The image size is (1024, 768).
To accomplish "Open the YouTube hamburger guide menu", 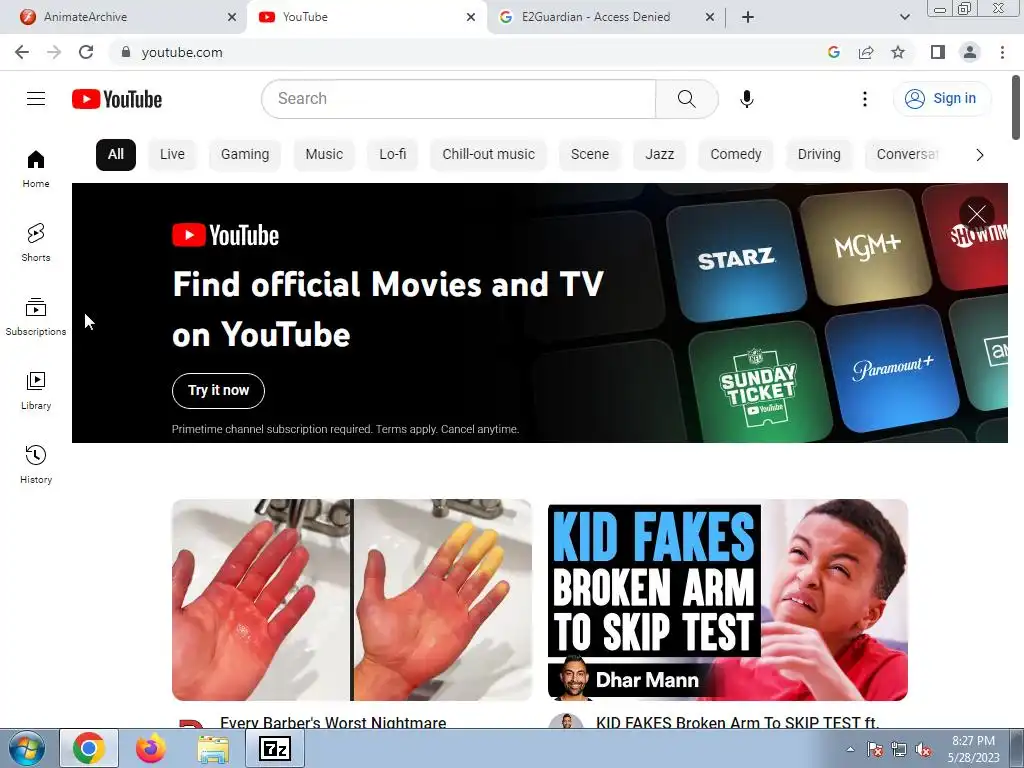I will (36, 99).
